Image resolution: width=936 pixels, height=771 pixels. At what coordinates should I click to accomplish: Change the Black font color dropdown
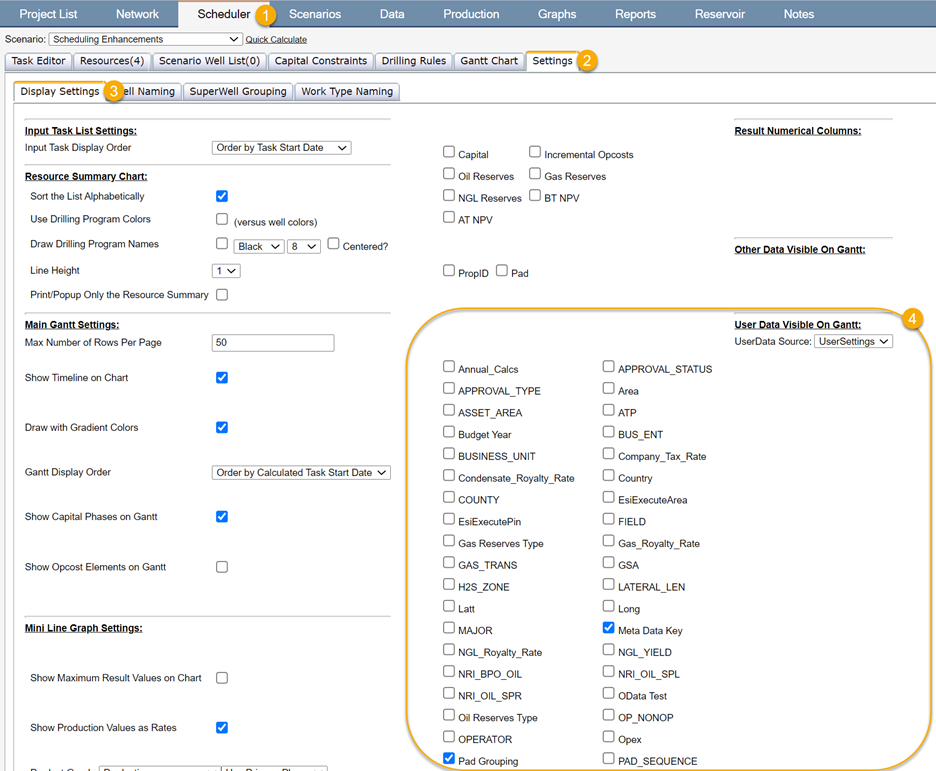pyautogui.click(x=258, y=246)
